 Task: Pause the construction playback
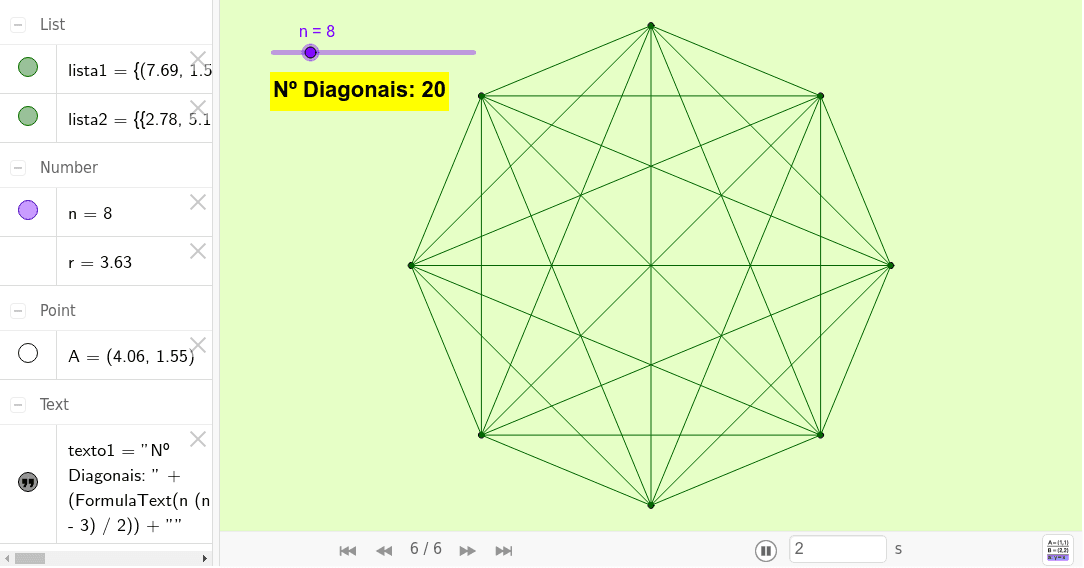coord(765,551)
